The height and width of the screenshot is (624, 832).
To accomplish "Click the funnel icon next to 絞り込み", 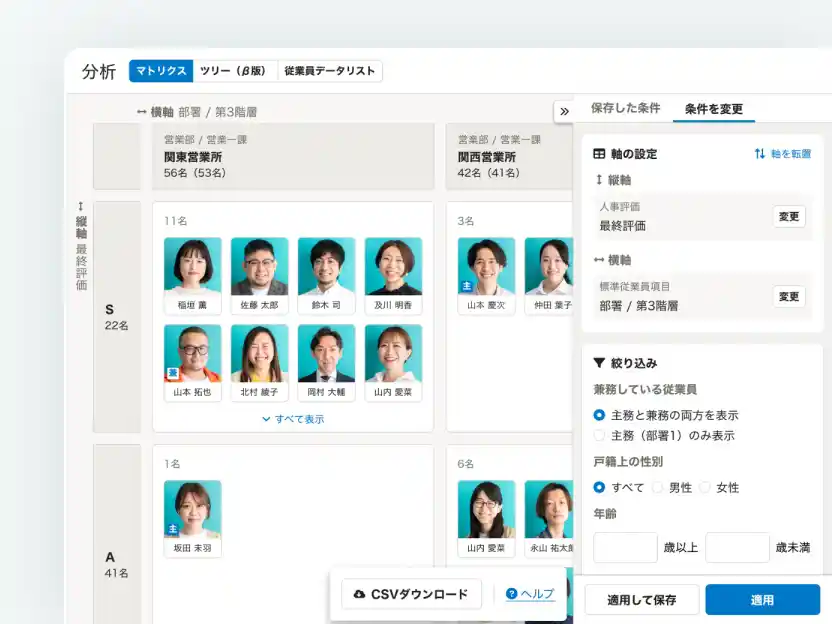I will click(598, 362).
